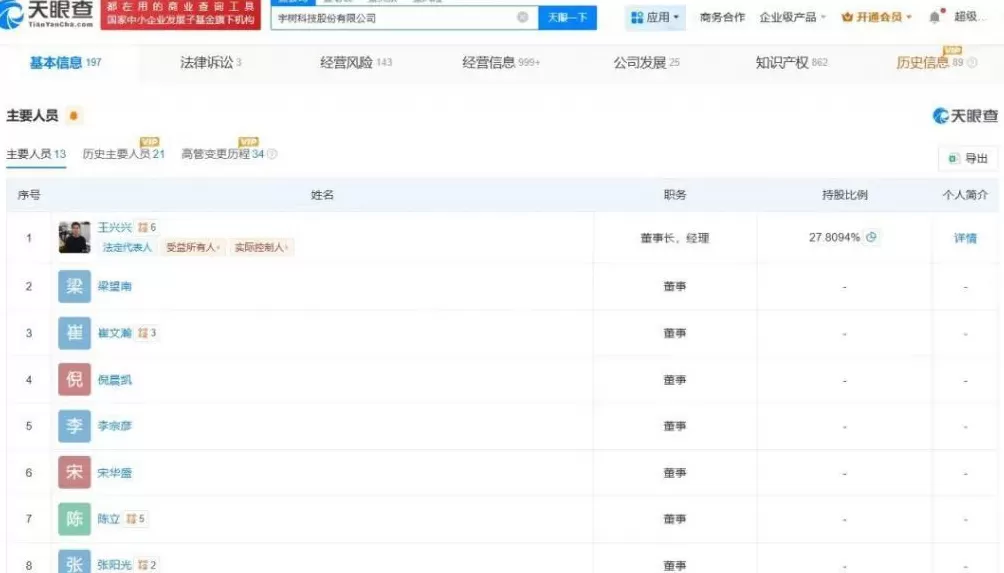Click the 导出 export button
This screenshot has height=573, width=1004.
968,158
